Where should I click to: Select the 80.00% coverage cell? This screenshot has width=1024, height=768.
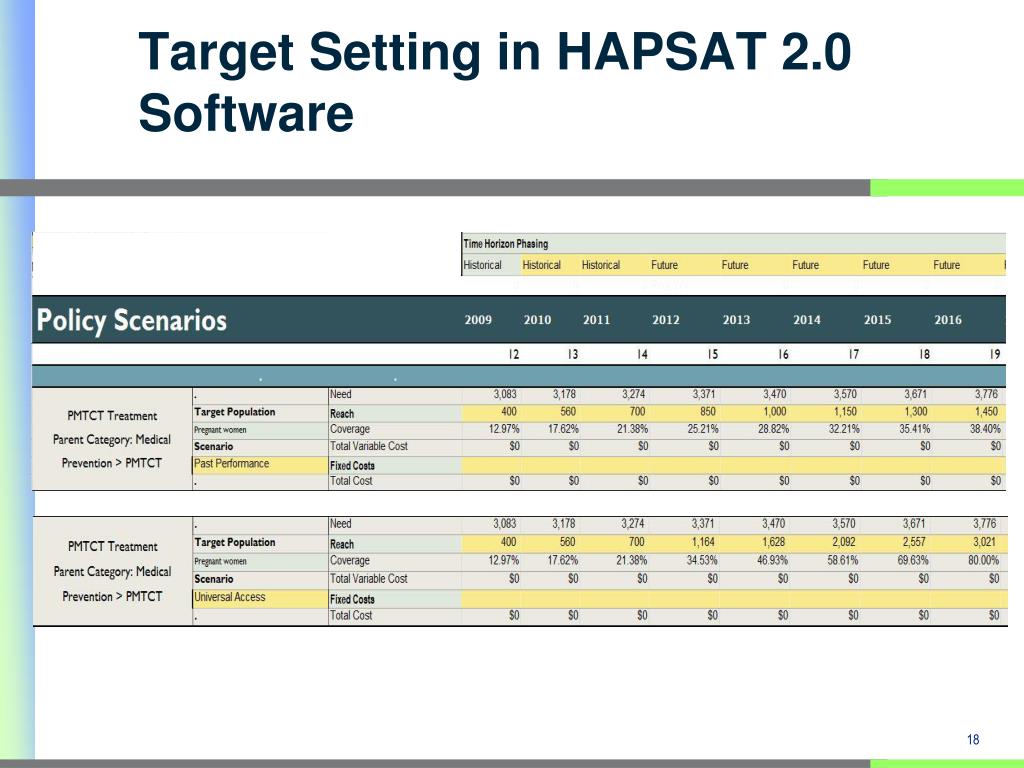click(x=984, y=560)
